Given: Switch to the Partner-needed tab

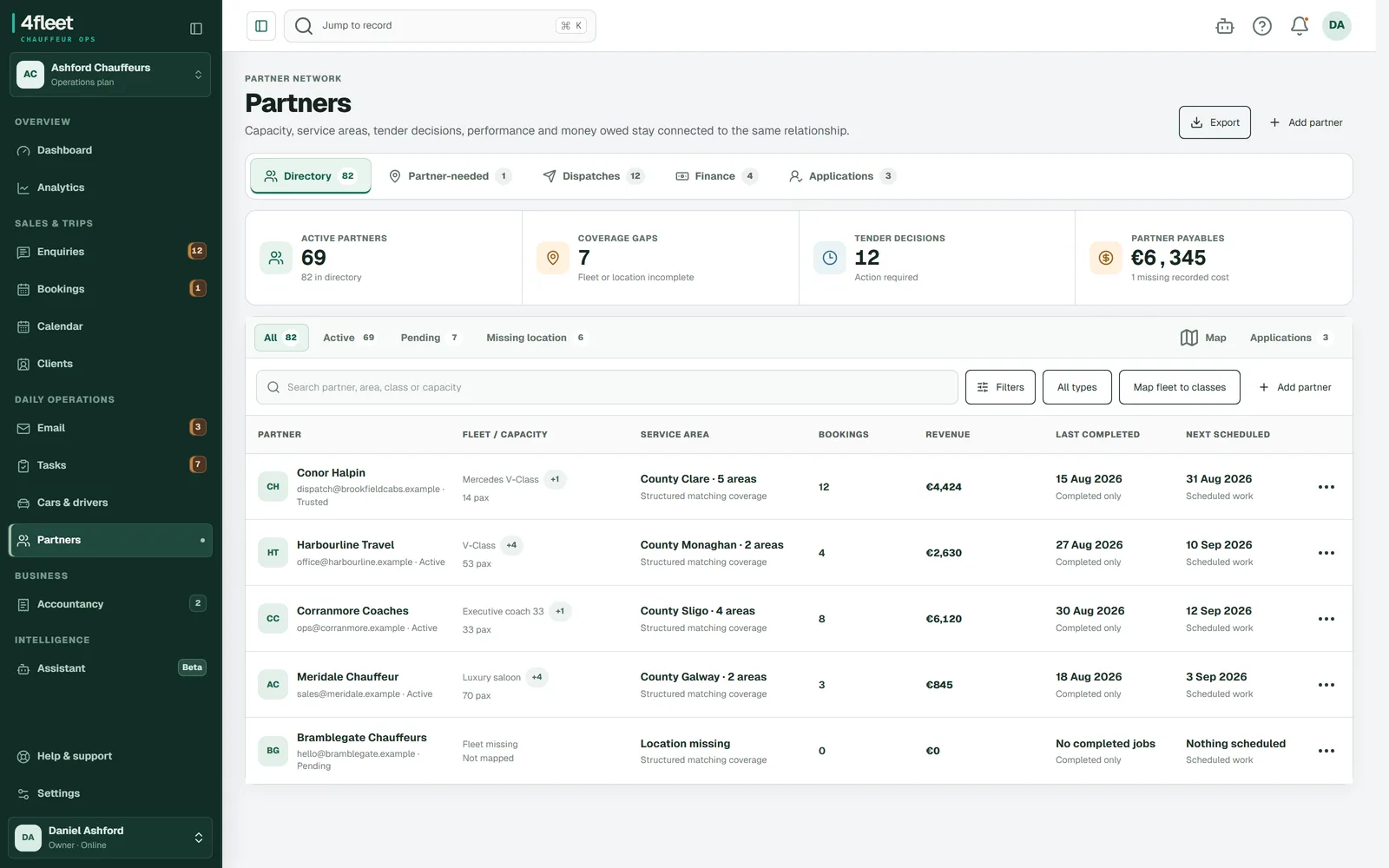Looking at the screenshot, I should click(450, 176).
